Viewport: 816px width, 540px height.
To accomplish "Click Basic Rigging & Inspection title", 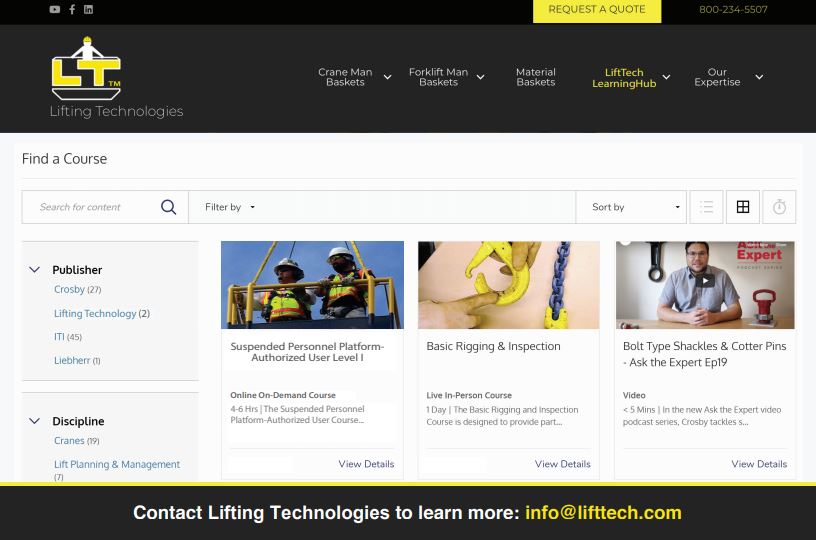I will (493, 346).
